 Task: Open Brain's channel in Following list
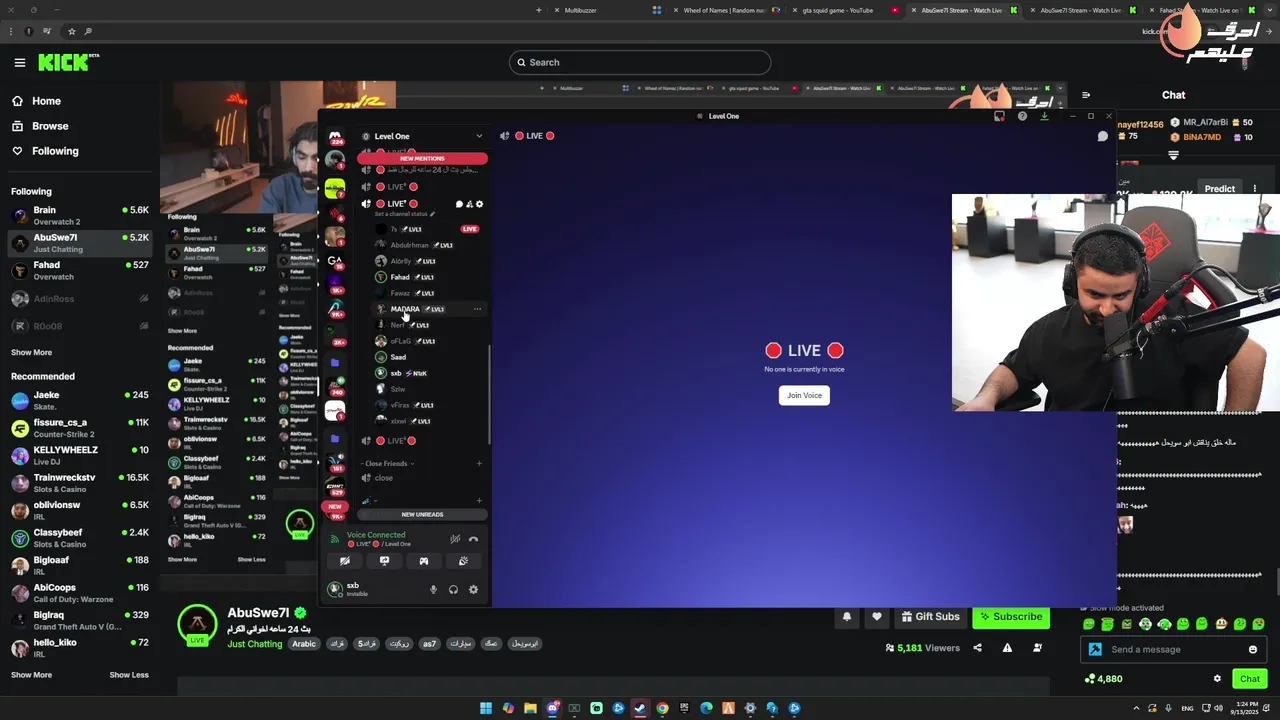pos(80,215)
